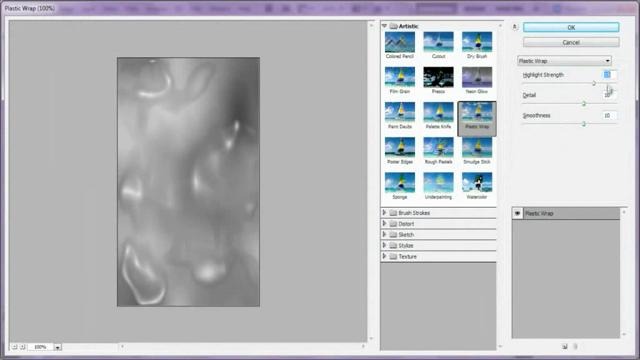Select the Watercolor filter thumbnail
Screen dimensions: 640x360
[477, 182]
